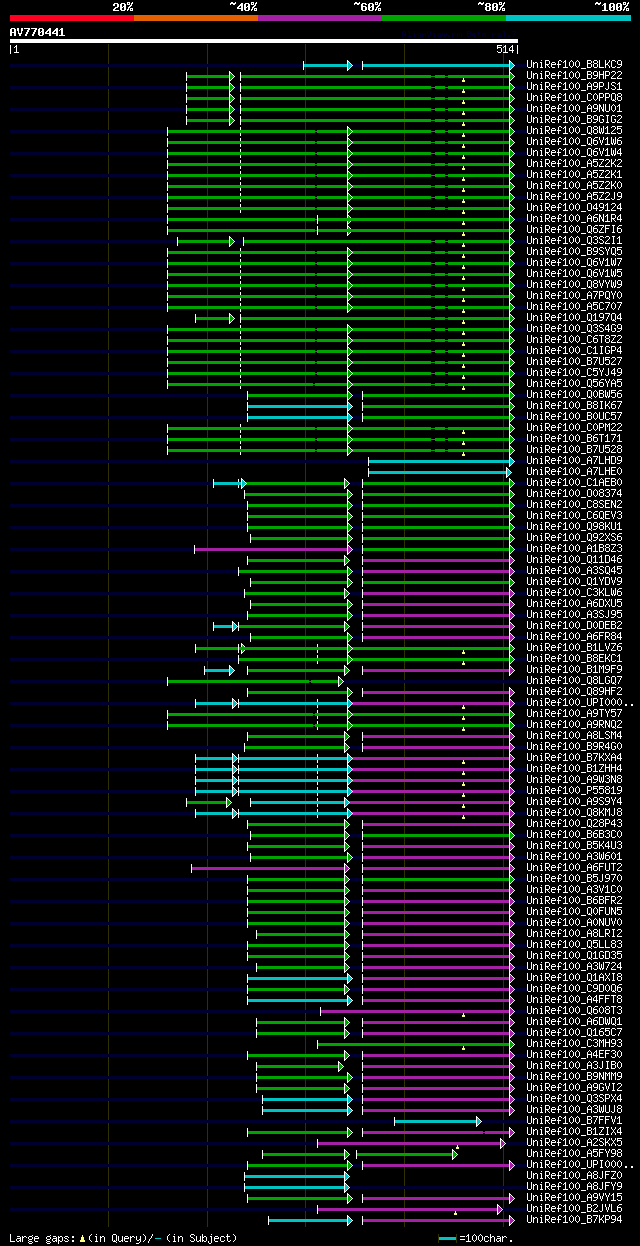
Task: Click the orange ~40% identity legend segment
Action: 196,17
